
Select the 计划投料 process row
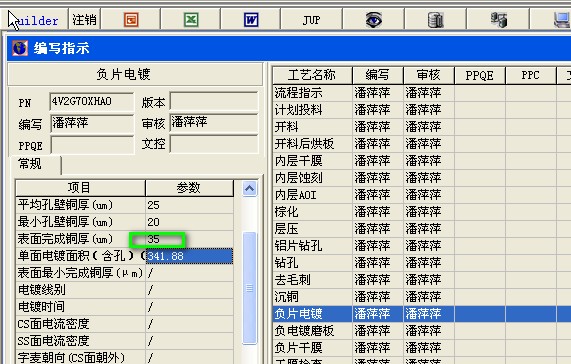[422, 110]
